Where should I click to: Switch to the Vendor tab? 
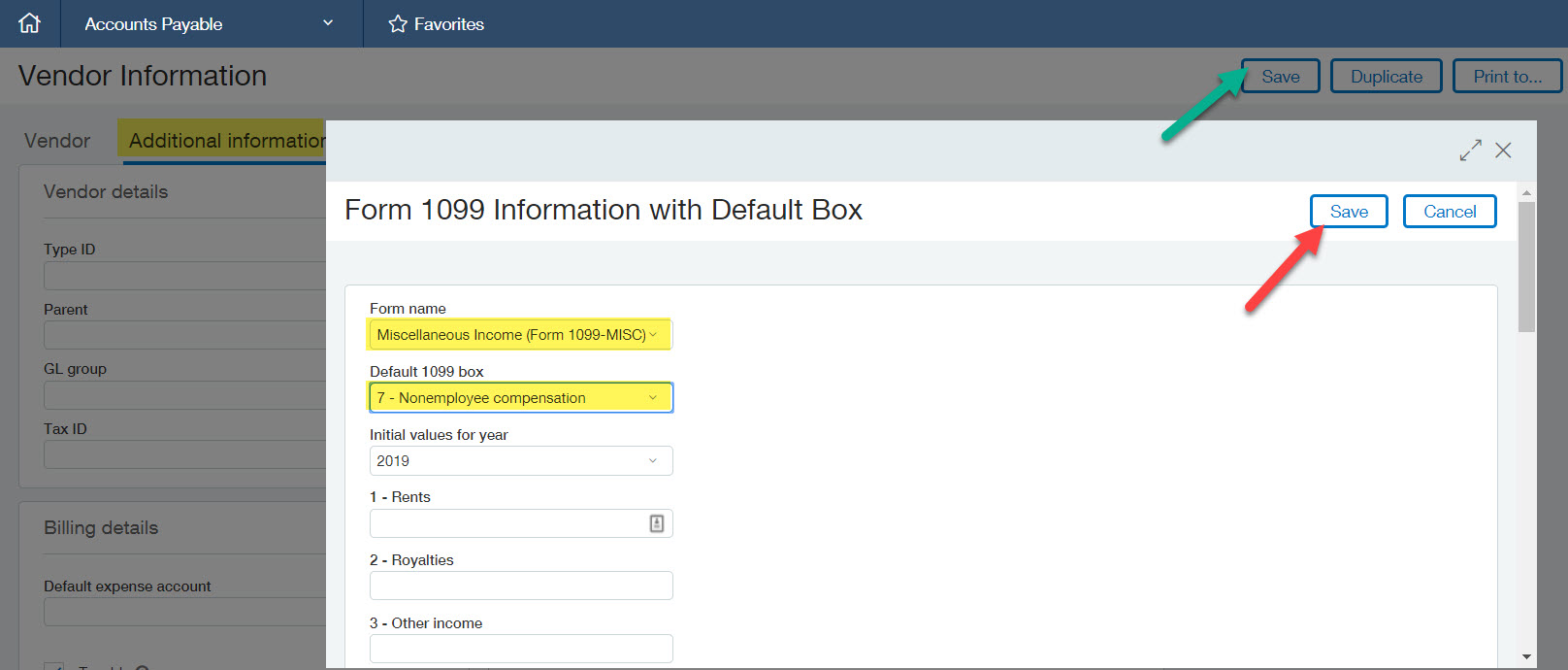[57, 141]
